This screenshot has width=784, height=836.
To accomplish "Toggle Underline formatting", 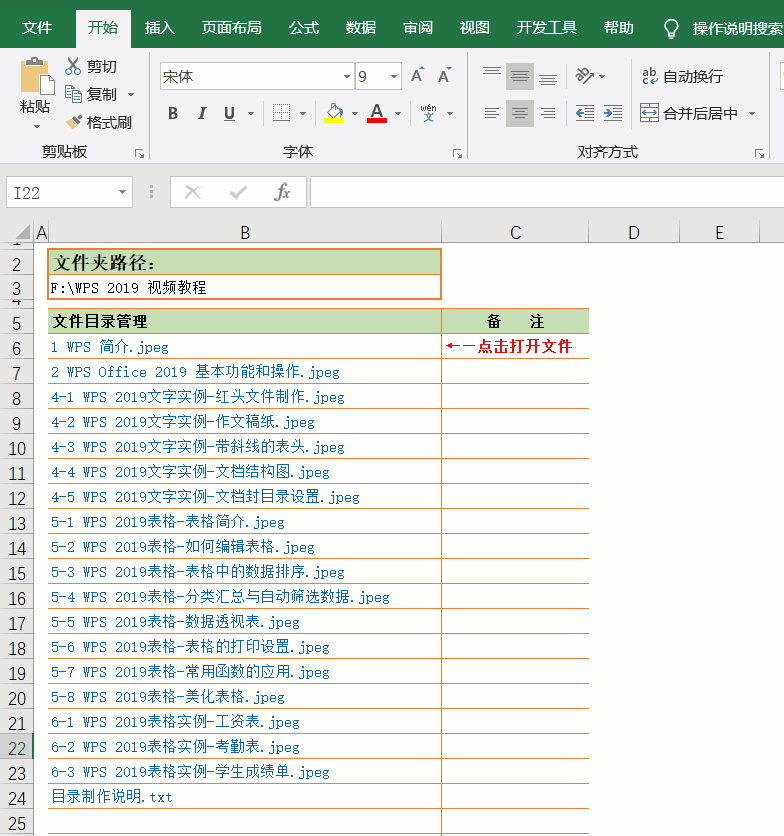I will (229, 113).
